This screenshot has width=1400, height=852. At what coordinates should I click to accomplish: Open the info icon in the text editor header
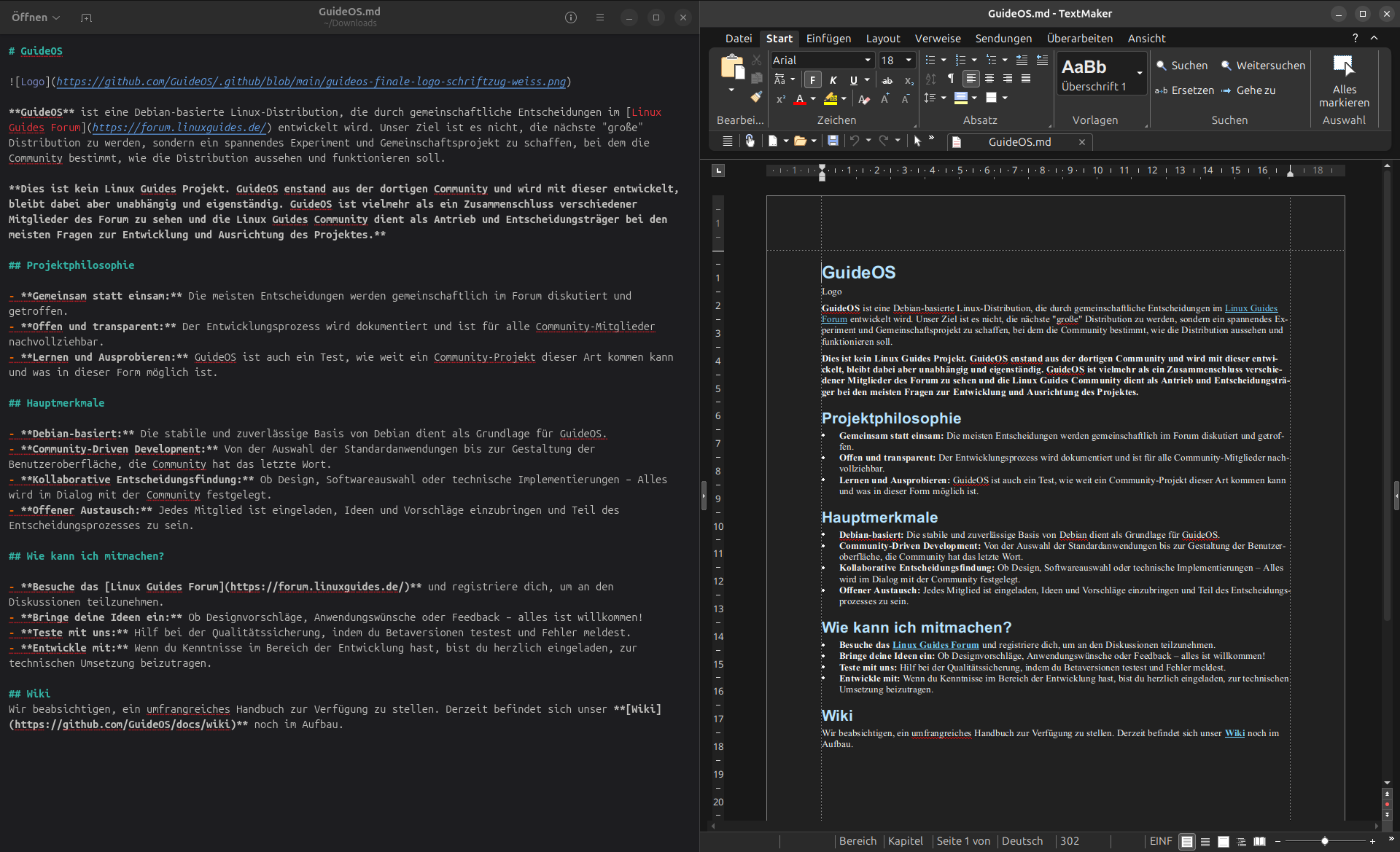[x=571, y=17]
